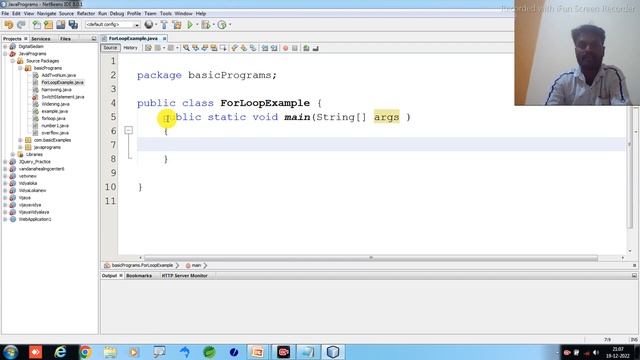This screenshot has height=360, width=640.
Task: Open the Window menu
Action: click(183, 13)
